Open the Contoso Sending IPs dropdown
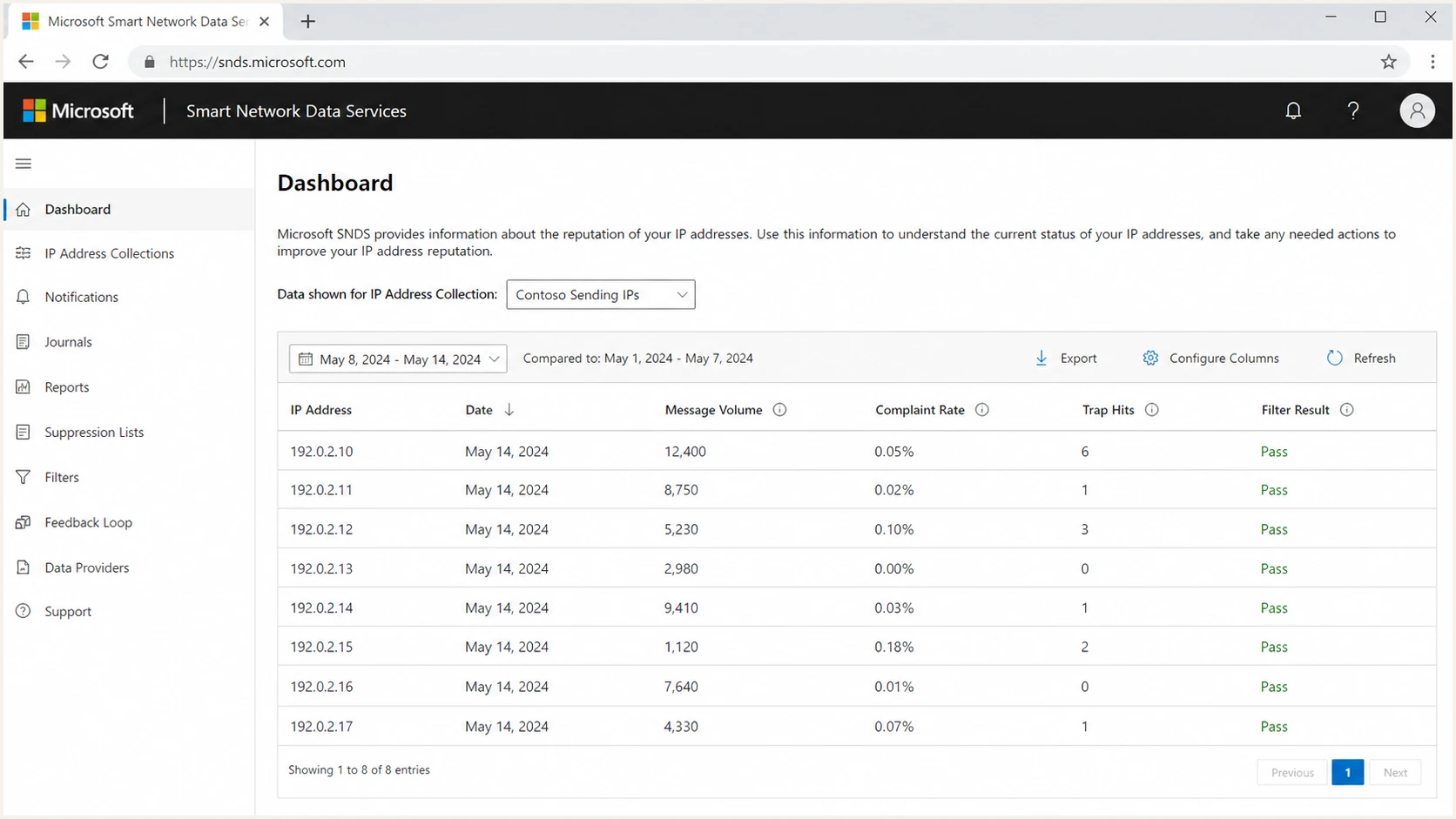Image resolution: width=1456 pixels, height=819 pixels. coord(601,294)
